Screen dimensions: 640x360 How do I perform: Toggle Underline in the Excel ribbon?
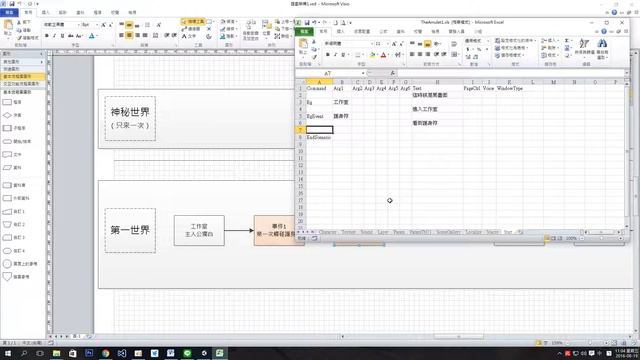(x=343, y=55)
